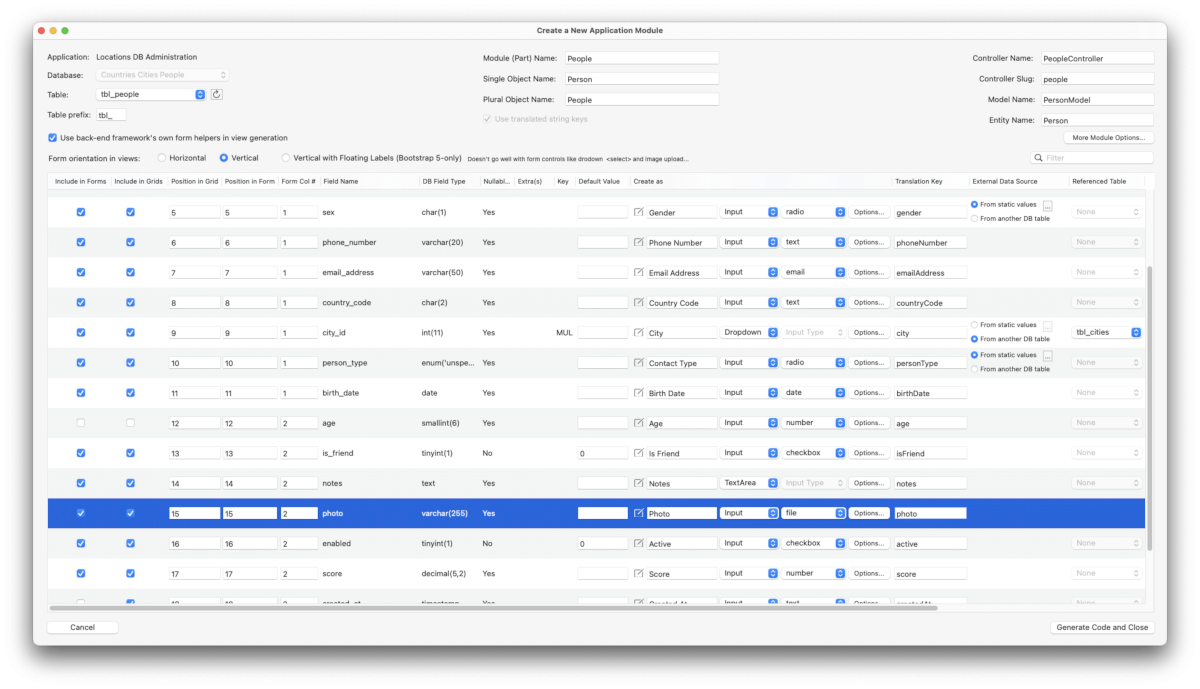Click the Field Name column header

click(341, 181)
